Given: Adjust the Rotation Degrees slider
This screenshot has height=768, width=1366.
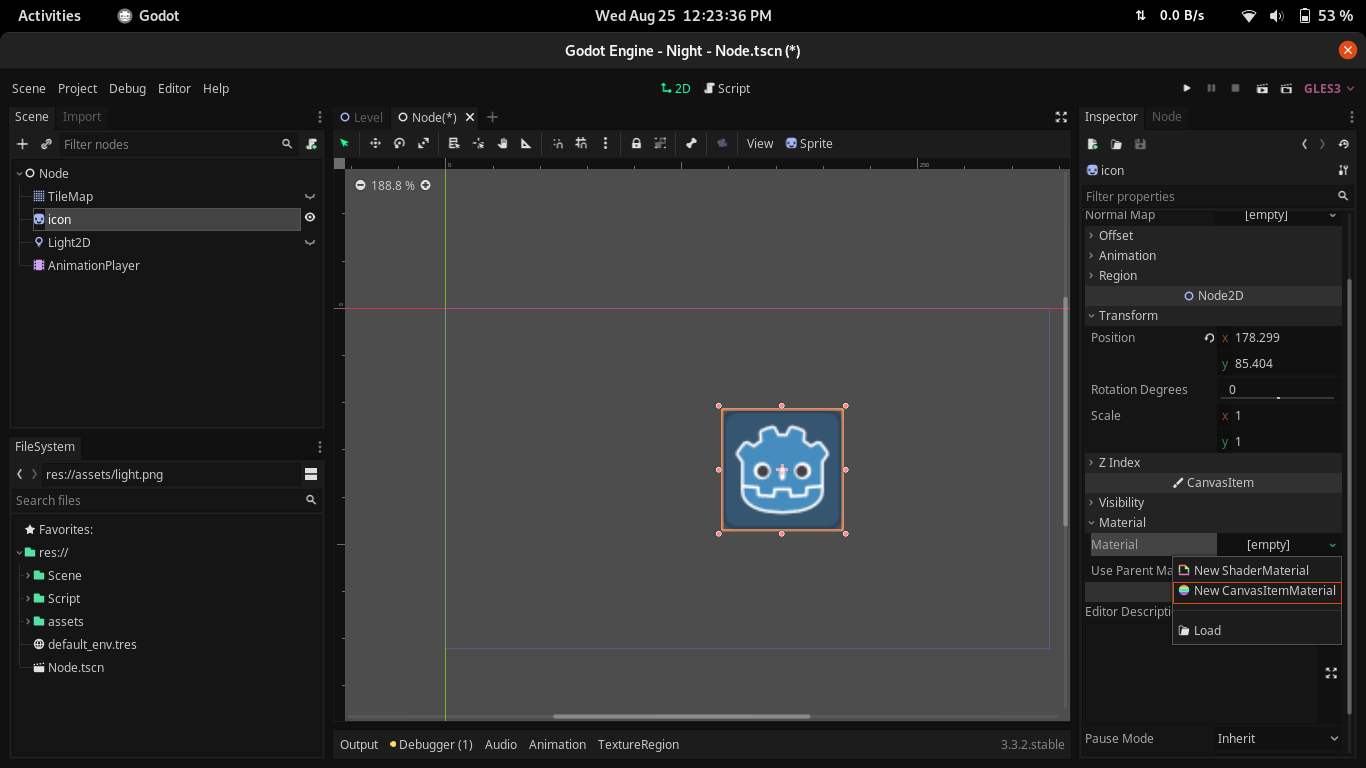Looking at the screenshot, I should 1277,398.
